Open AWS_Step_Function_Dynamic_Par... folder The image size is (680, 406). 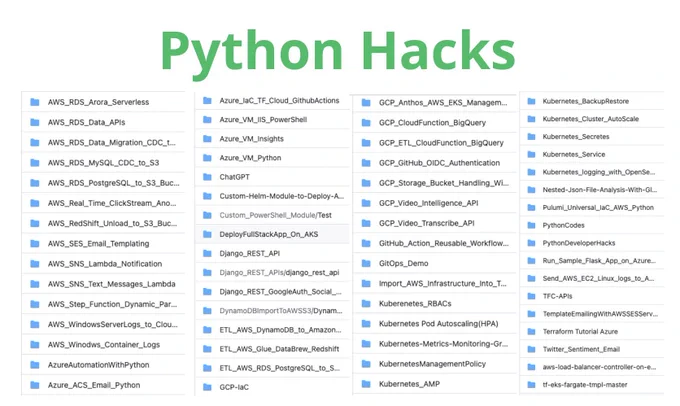tap(112, 304)
